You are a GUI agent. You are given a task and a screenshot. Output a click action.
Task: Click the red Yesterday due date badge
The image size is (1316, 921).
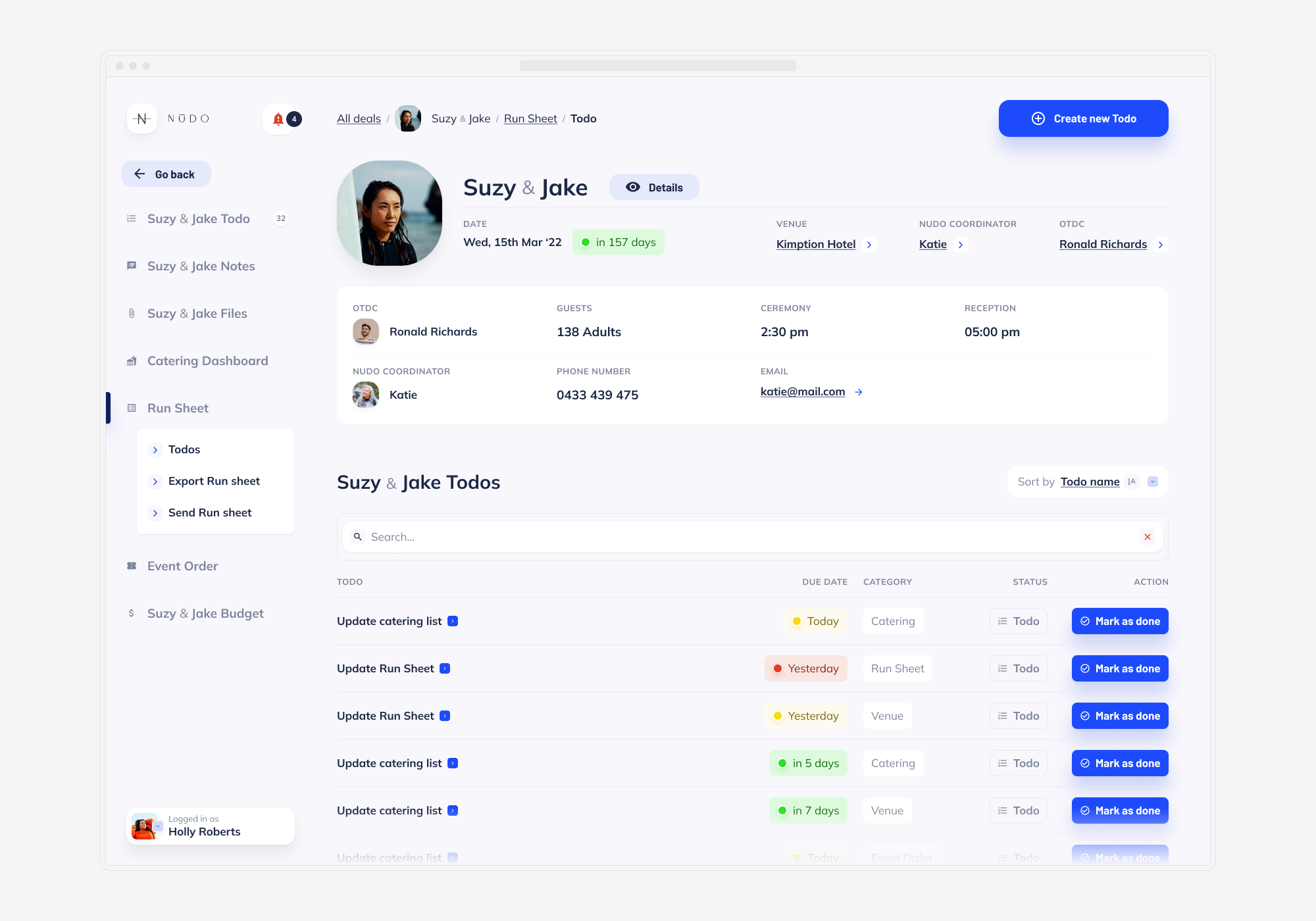click(806, 668)
